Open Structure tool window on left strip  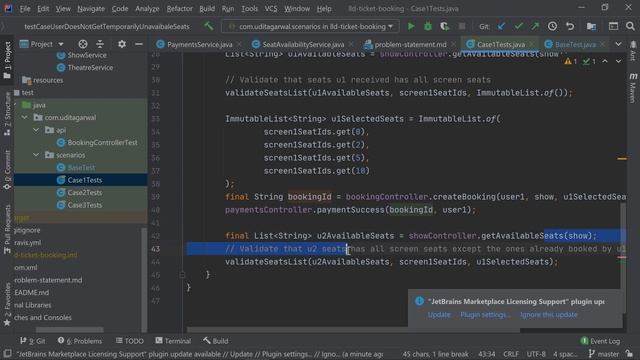[x=7, y=114]
